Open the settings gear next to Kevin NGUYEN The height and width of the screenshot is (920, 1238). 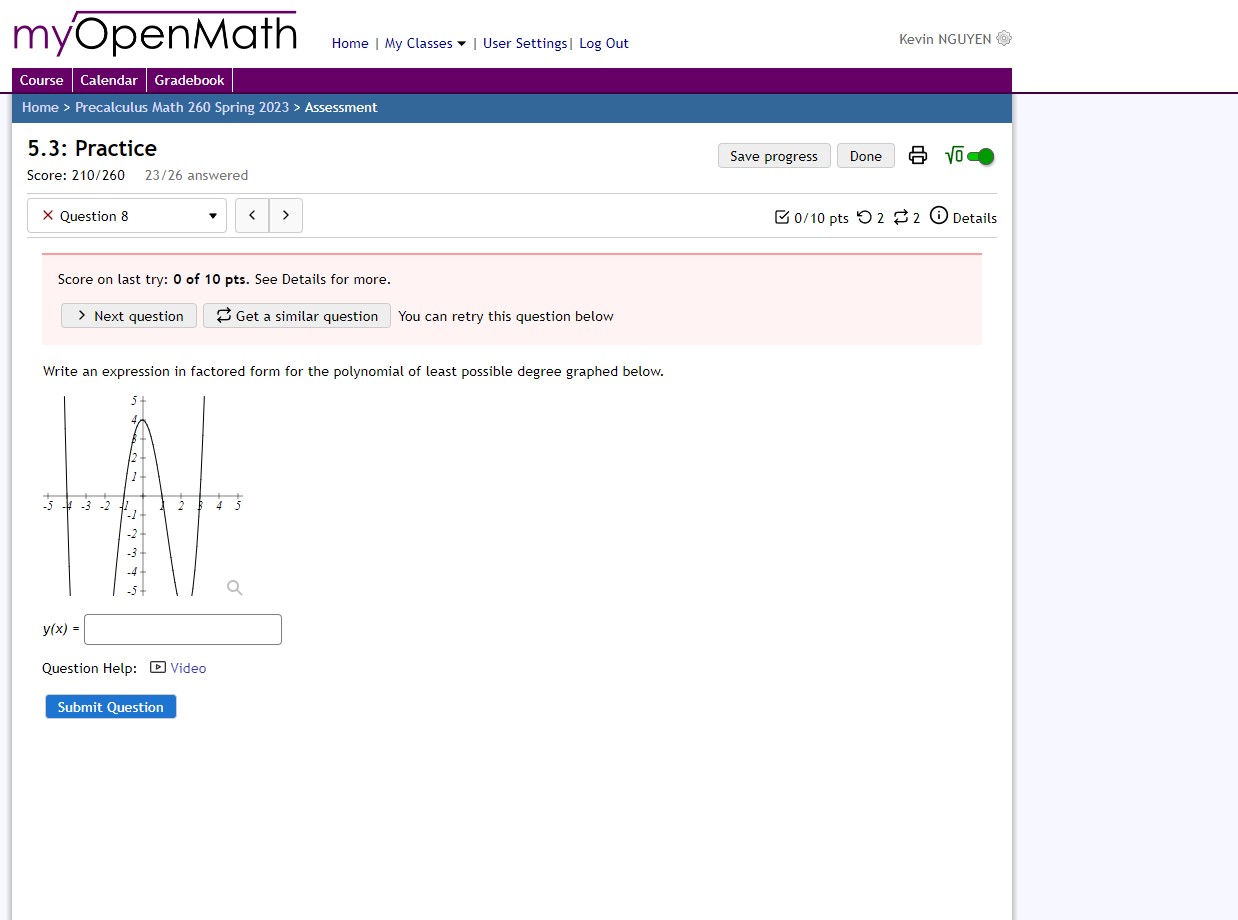pos(1003,38)
